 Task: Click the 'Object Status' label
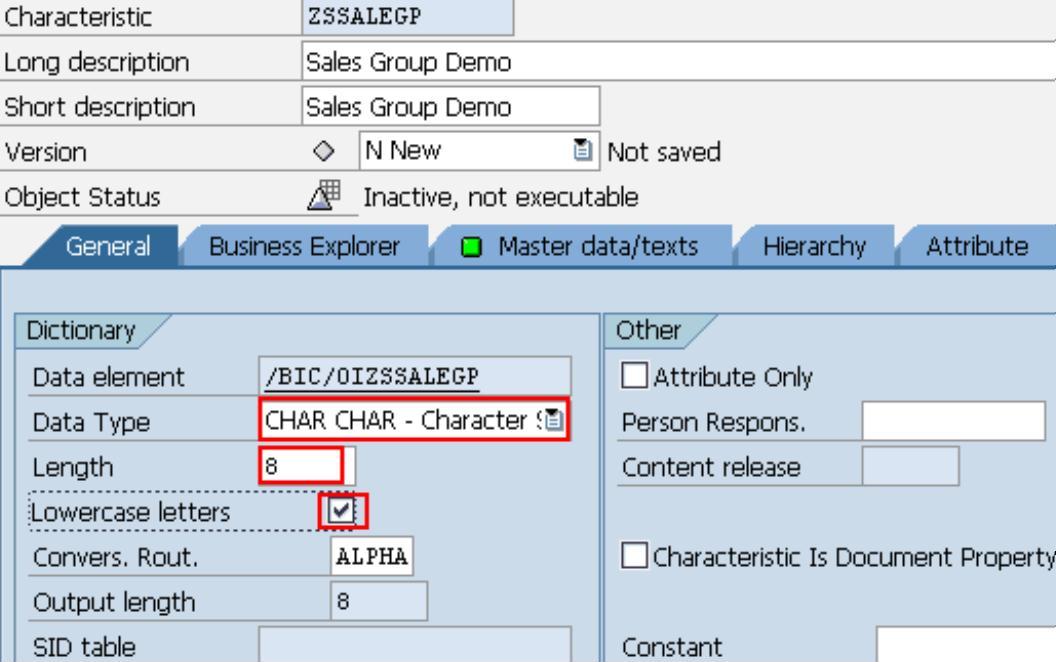(x=82, y=197)
